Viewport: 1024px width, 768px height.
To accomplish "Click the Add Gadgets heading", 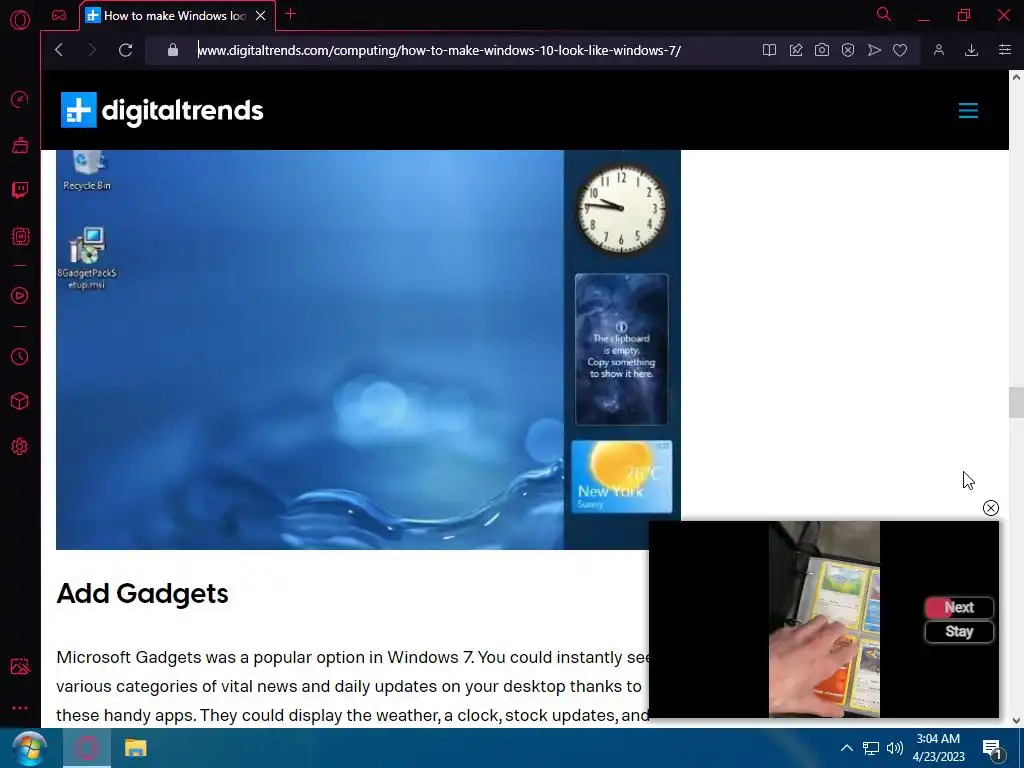I will pos(142,593).
